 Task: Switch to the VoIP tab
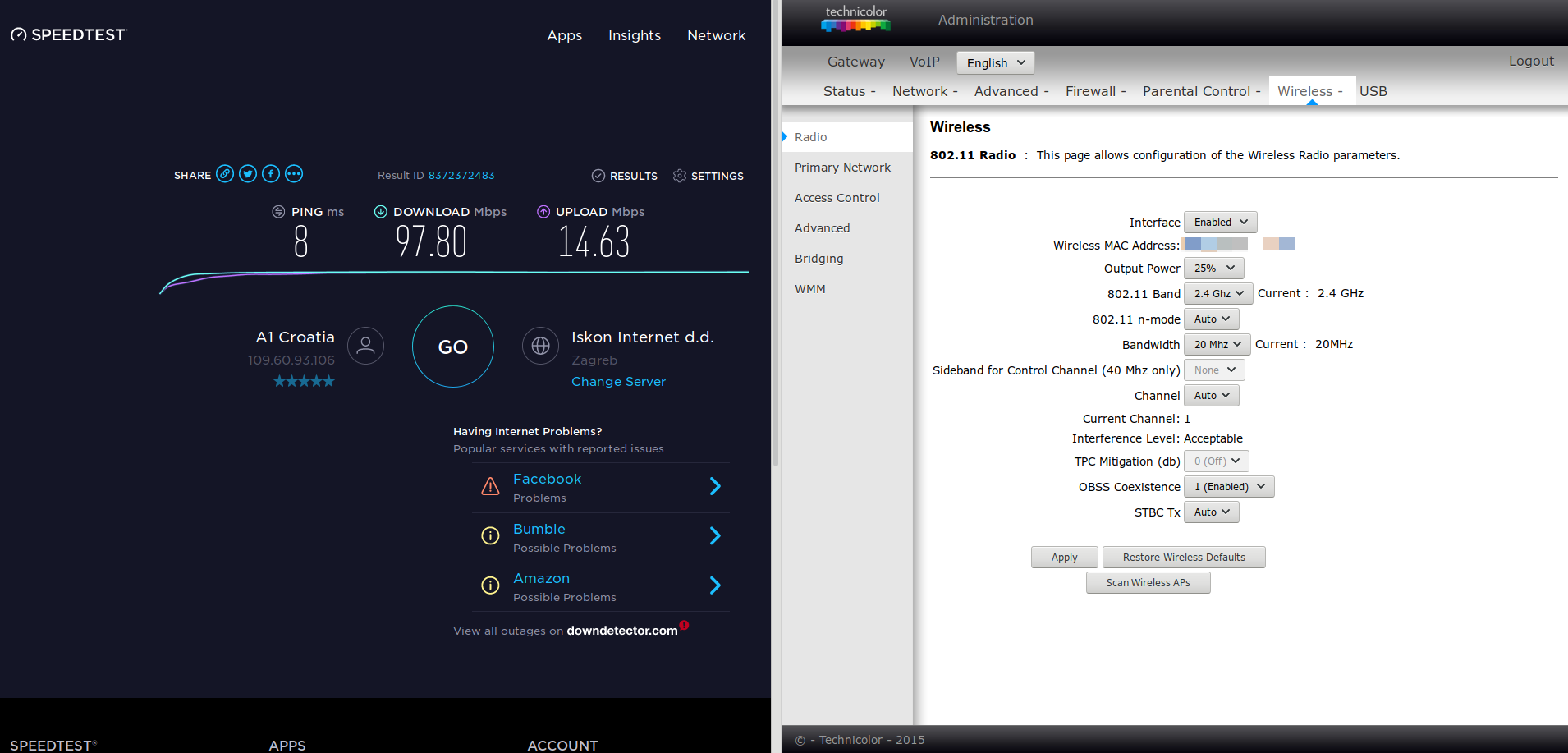tap(924, 62)
